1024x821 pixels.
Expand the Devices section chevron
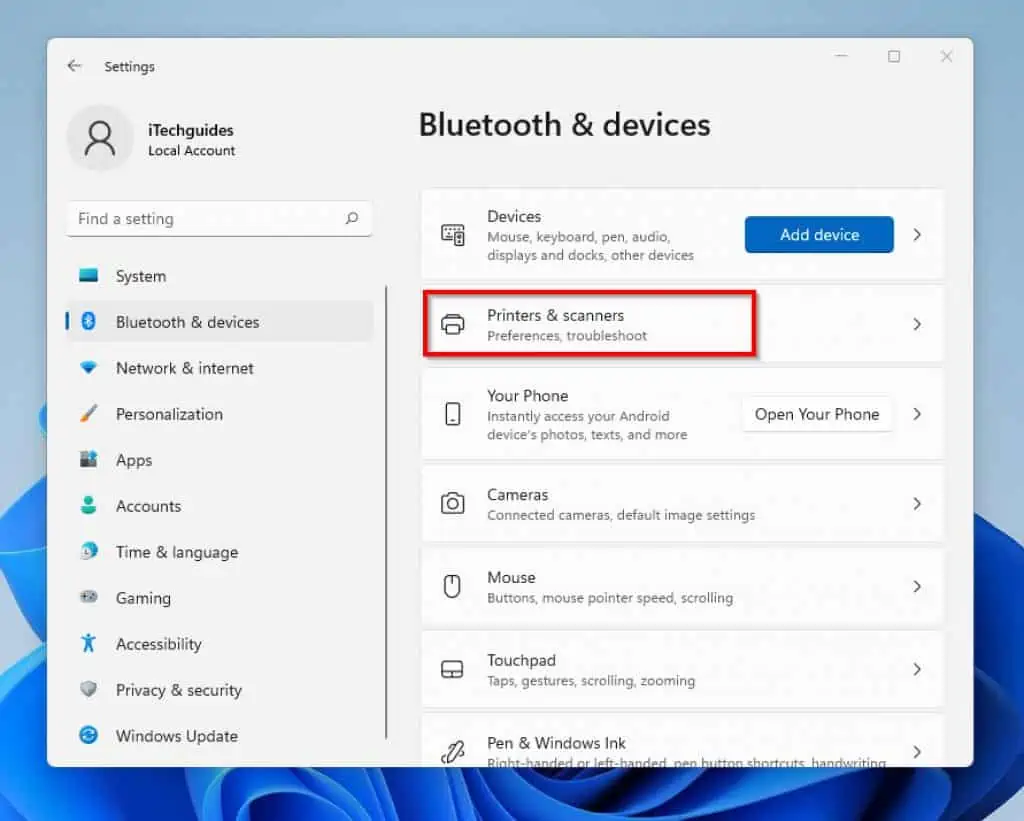[916, 234]
